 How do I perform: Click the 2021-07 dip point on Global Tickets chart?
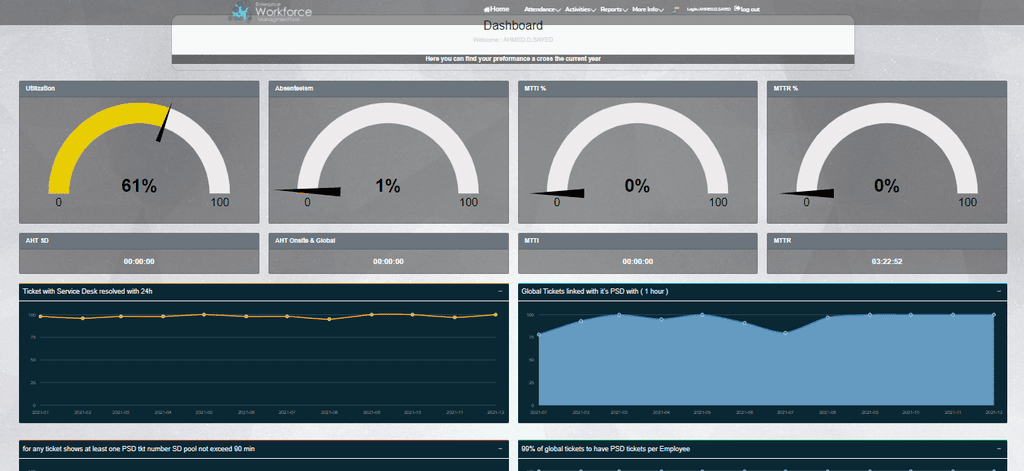(x=785, y=333)
